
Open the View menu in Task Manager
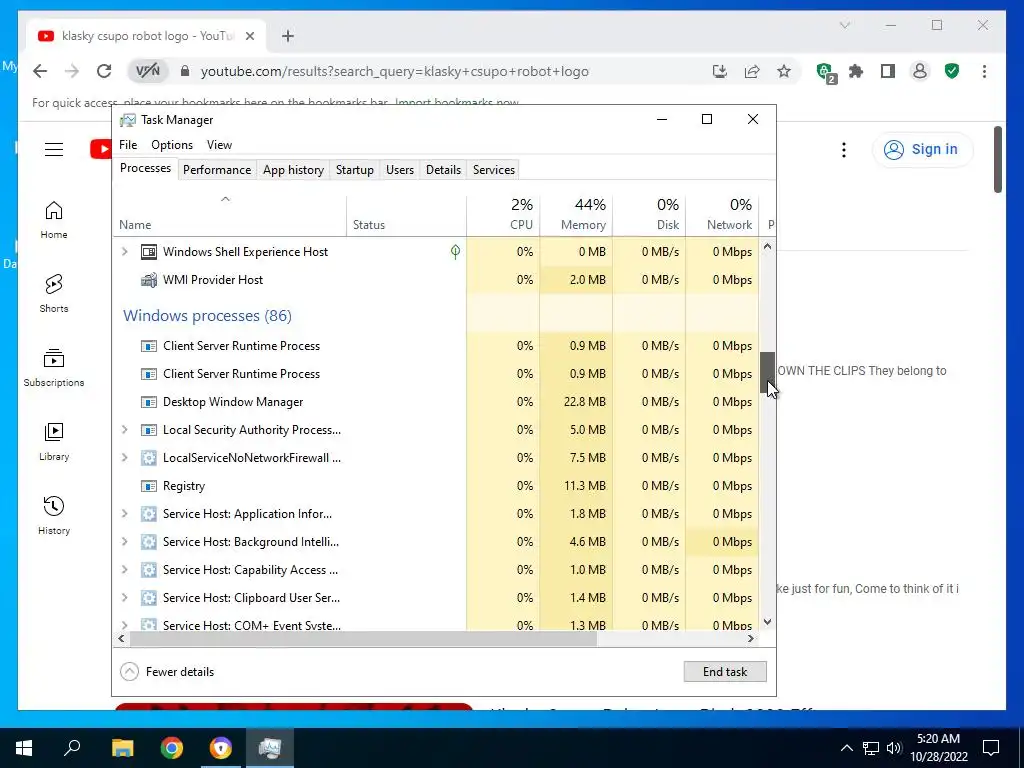pos(219,144)
